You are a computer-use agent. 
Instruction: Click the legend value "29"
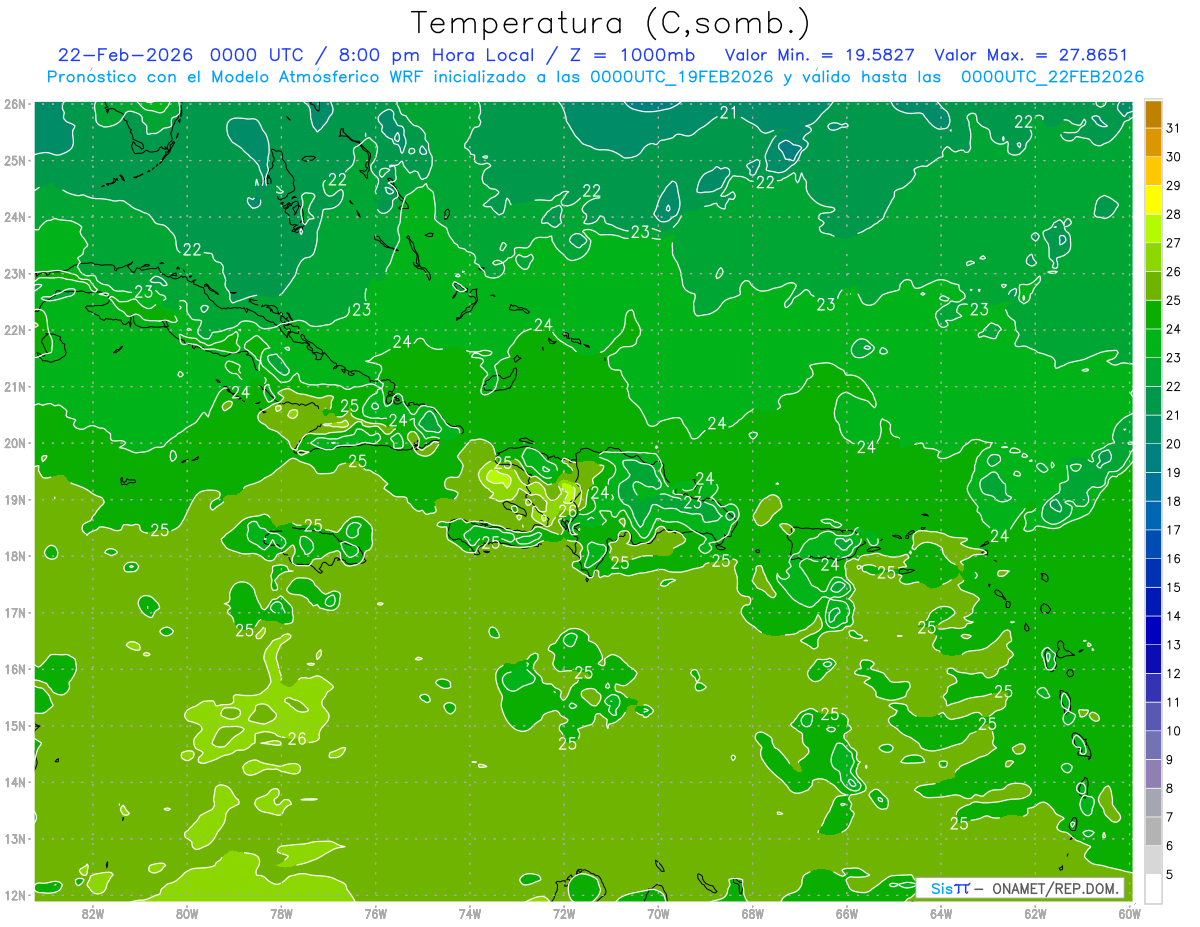pyautogui.click(x=1173, y=186)
